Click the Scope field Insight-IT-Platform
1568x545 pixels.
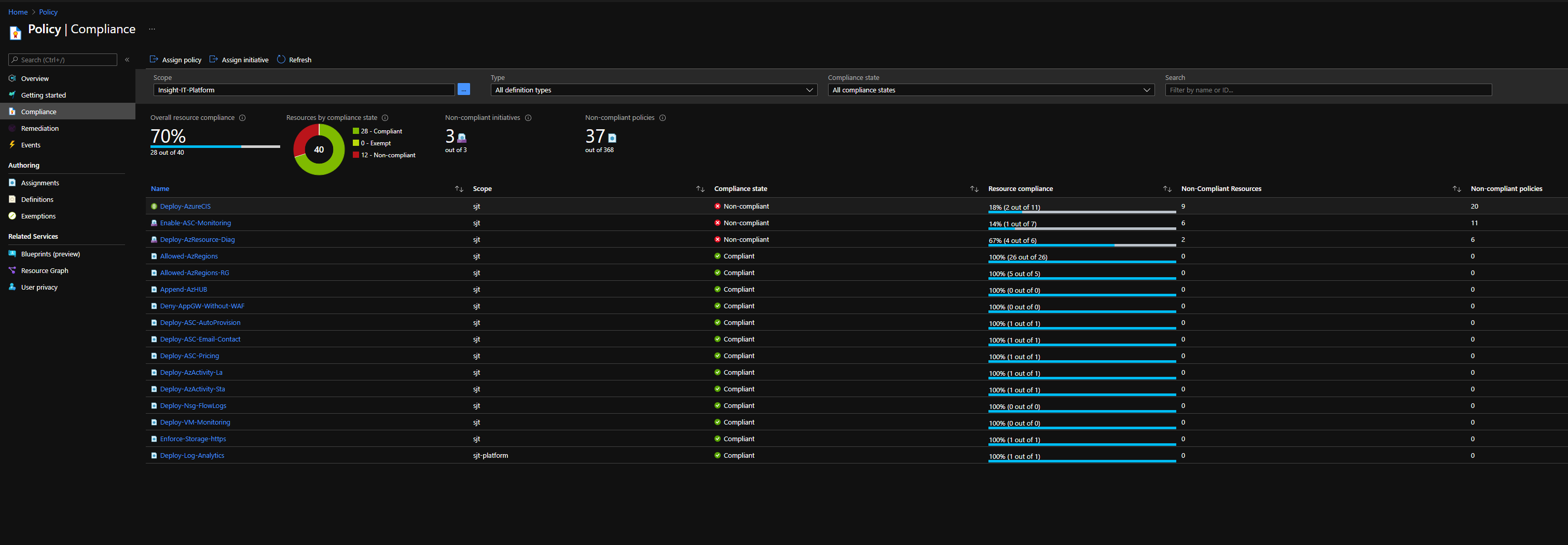(x=304, y=90)
